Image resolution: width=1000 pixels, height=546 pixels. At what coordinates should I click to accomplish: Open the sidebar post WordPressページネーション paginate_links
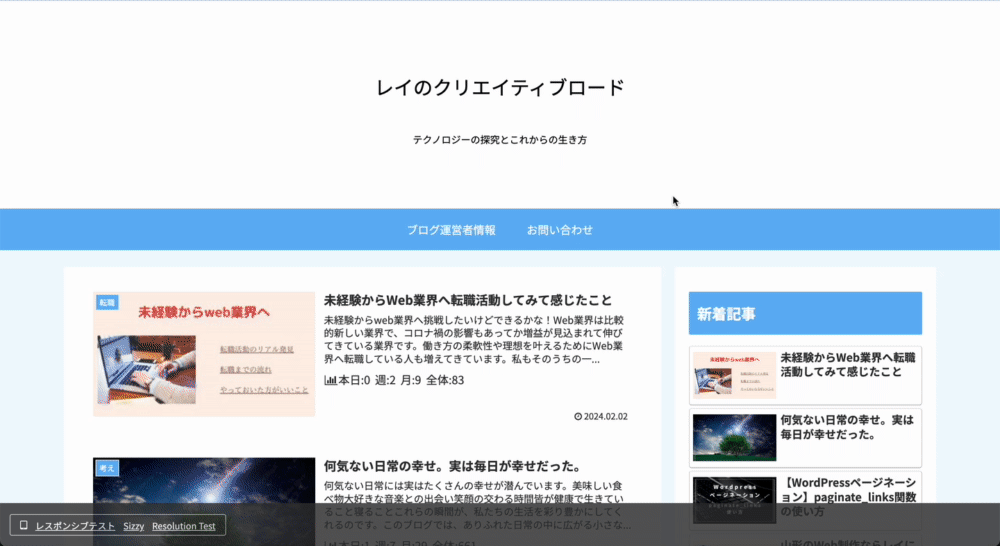pos(848,497)
